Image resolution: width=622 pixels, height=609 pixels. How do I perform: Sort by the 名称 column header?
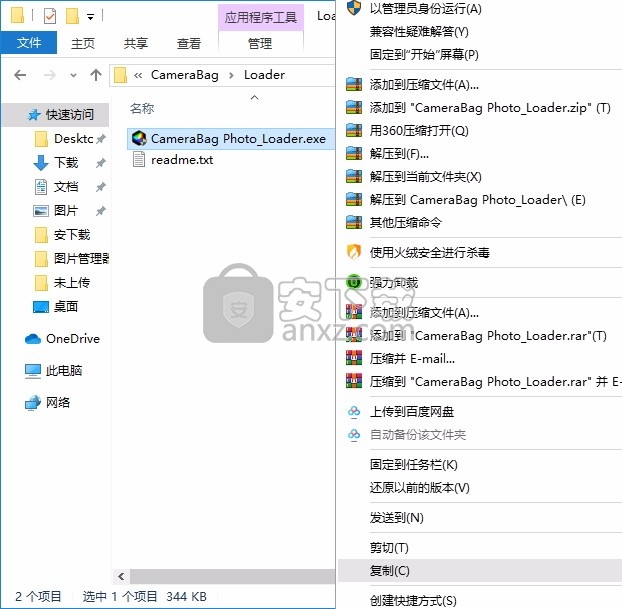click(x=142, y=108)
